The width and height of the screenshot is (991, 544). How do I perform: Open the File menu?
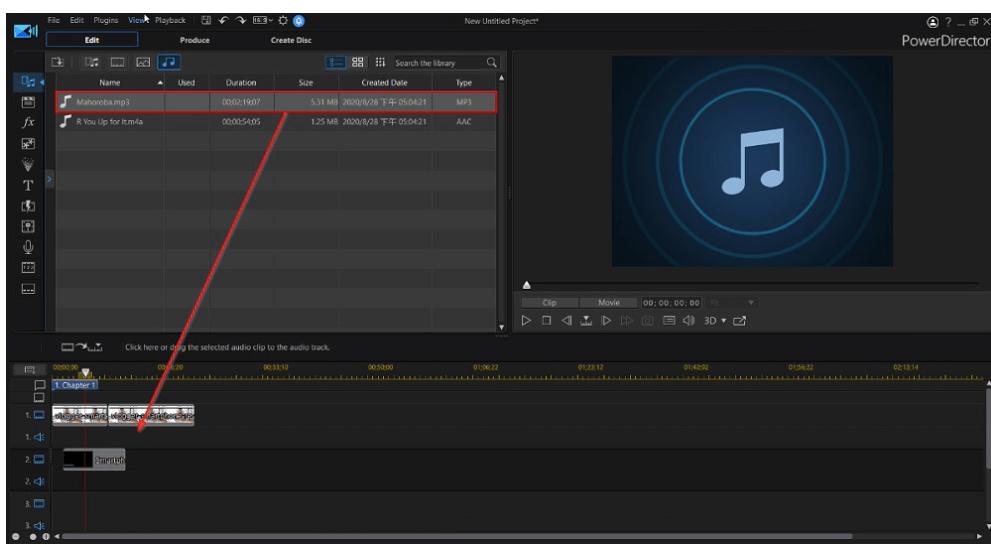(x=54, y=20)
